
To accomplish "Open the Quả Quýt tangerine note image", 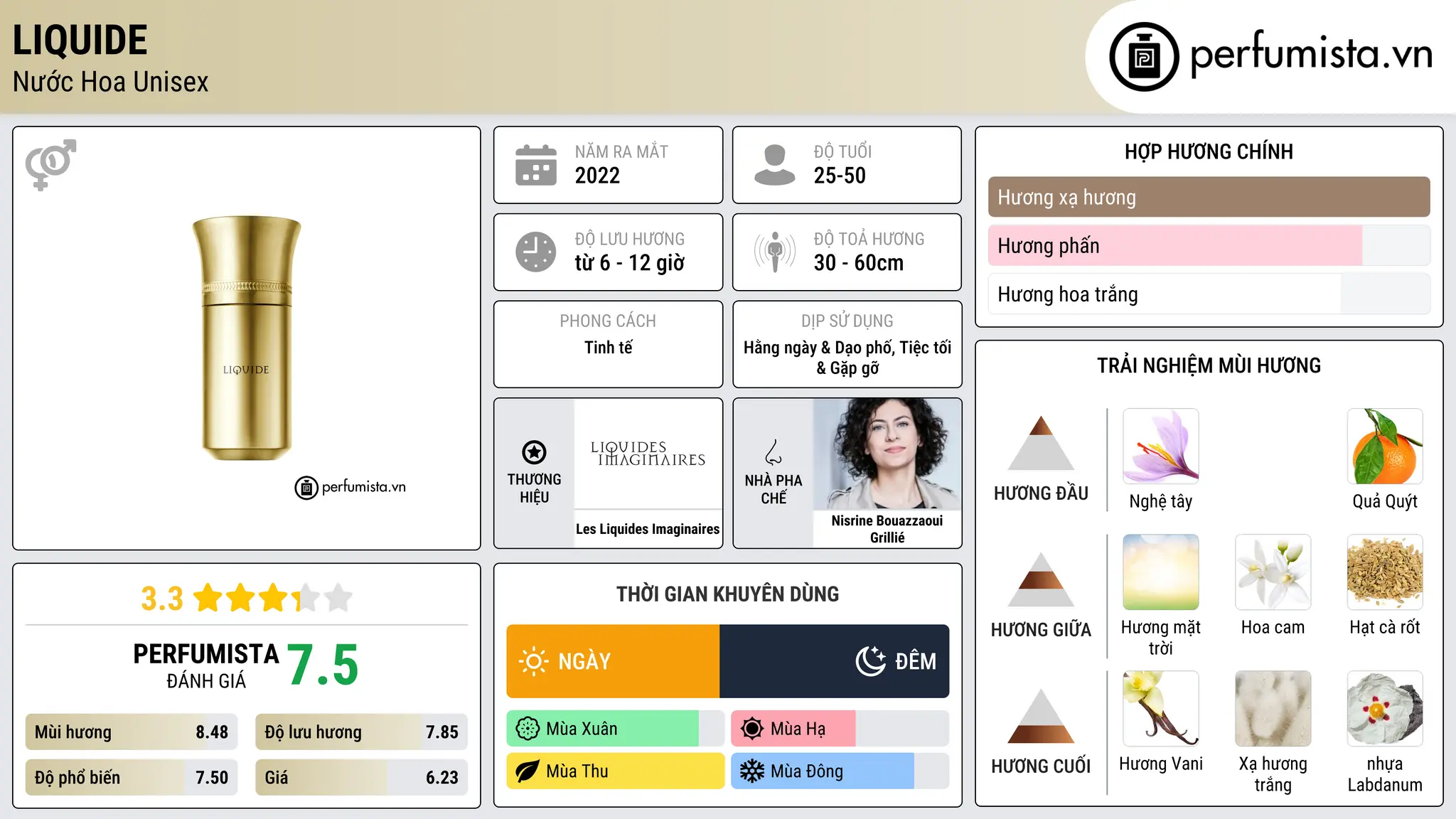I will point(1385,446).
